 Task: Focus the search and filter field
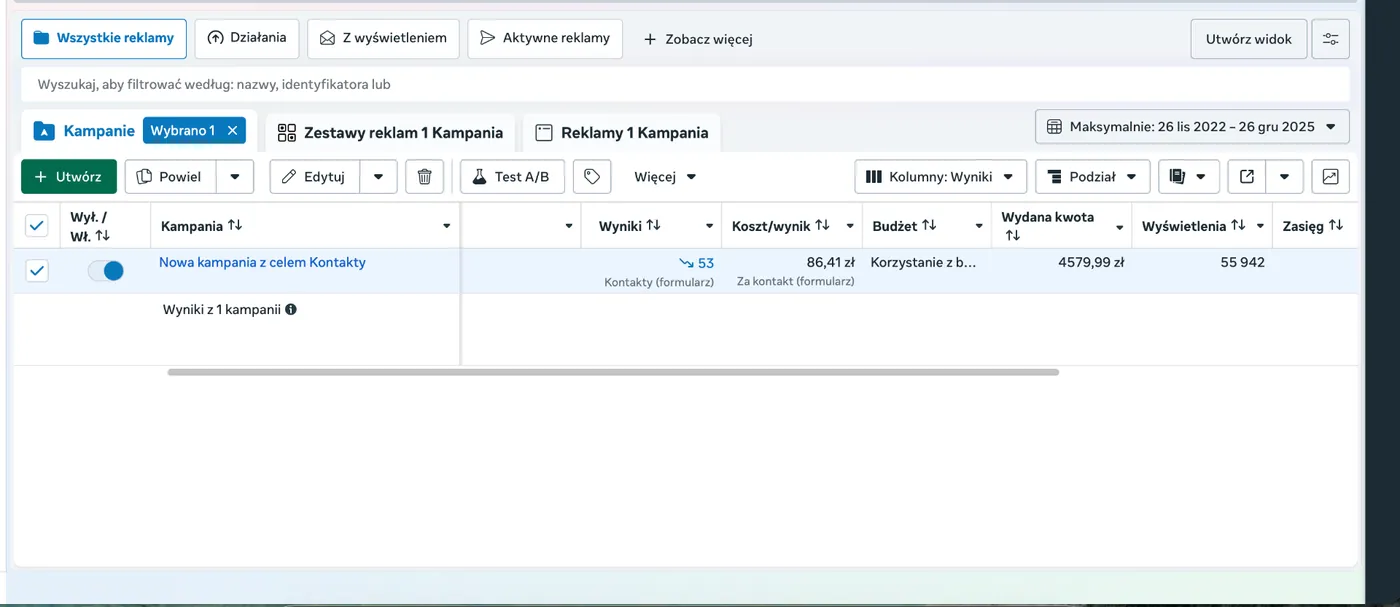(685, 85)
